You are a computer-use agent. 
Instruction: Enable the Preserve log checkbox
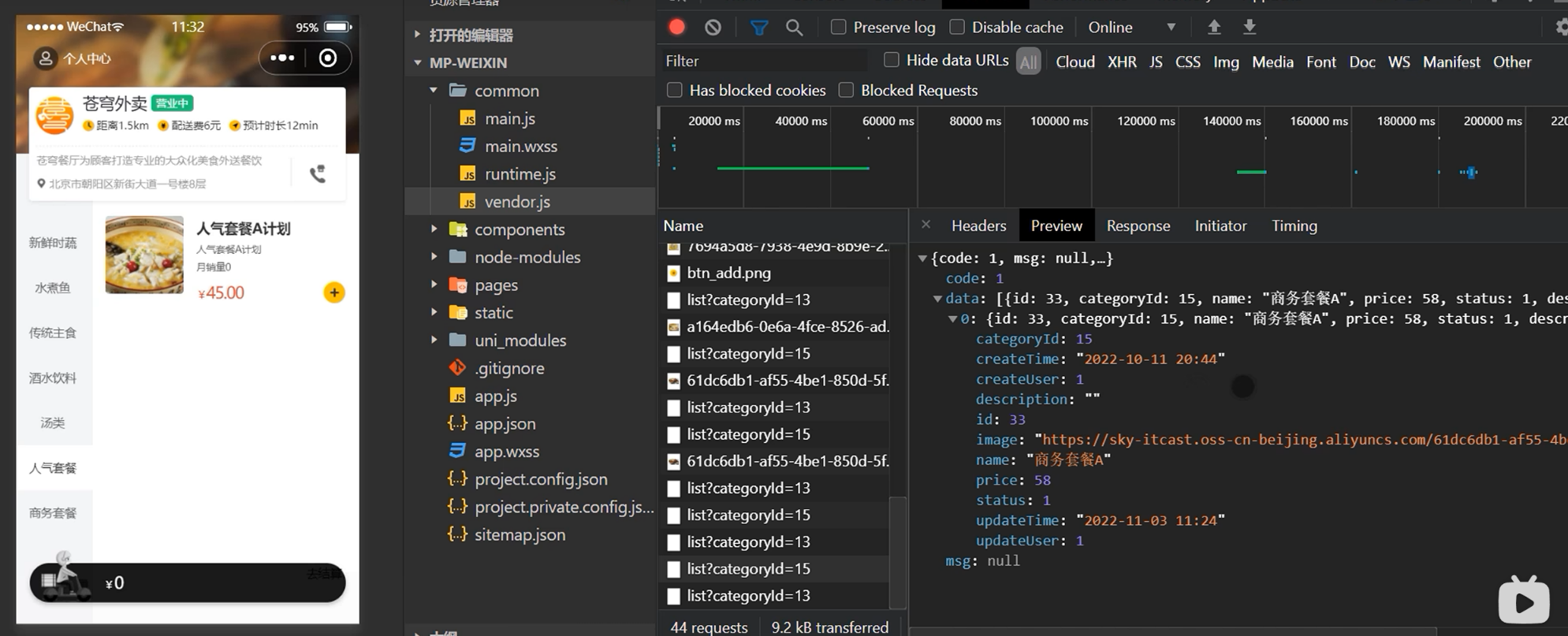[839, 27]
